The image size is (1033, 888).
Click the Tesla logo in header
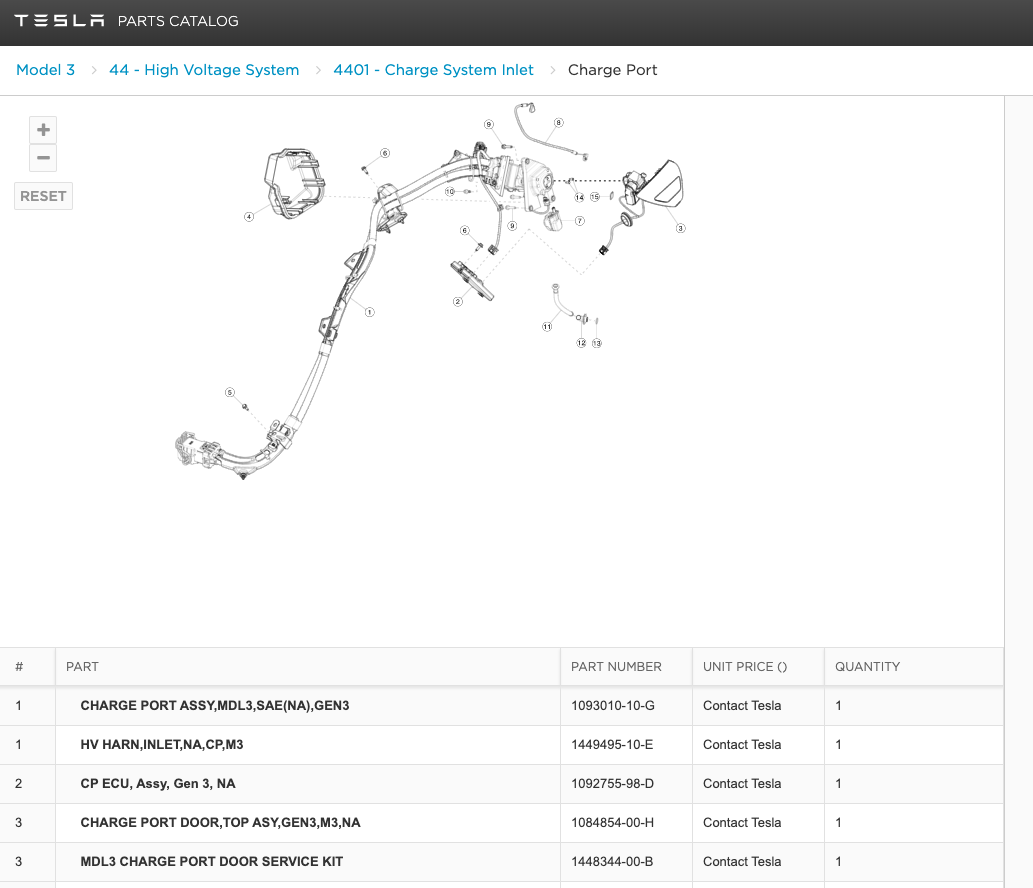click(59, 21)
